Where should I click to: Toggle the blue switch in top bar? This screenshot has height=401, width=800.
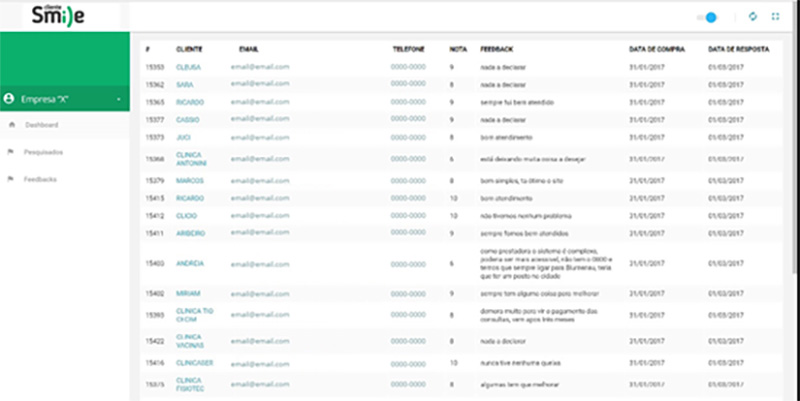pos(707,17)
